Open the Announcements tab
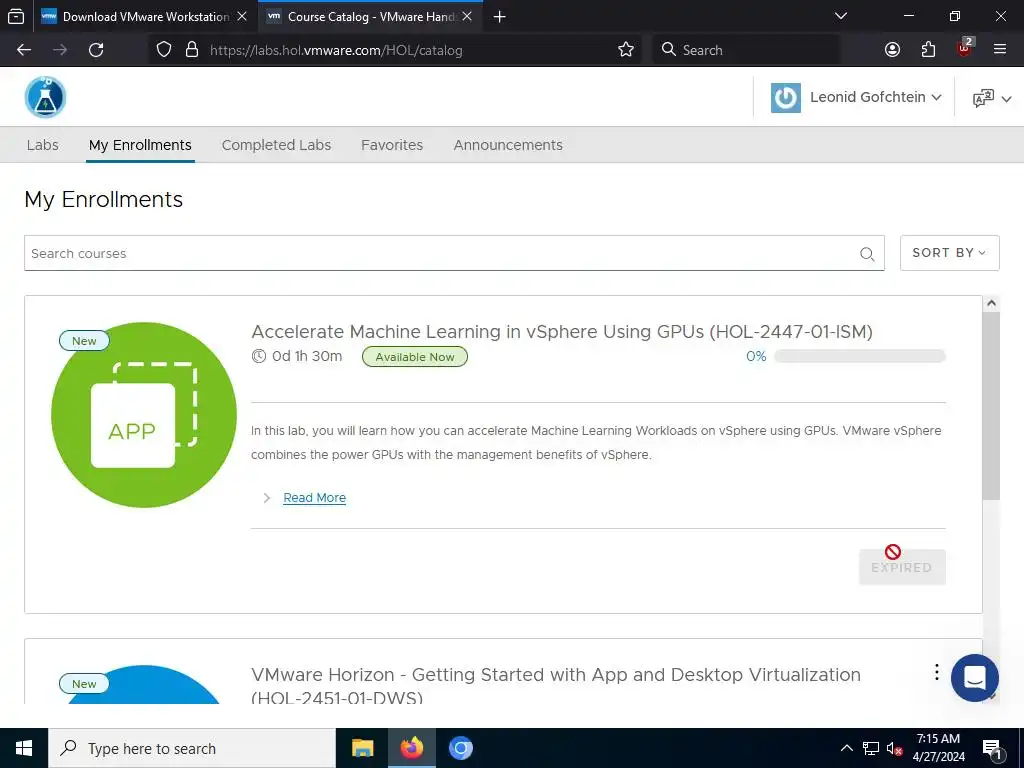The height and width of the screenshot is (768, 1024). pyautogui.click(x=508, y=145)
